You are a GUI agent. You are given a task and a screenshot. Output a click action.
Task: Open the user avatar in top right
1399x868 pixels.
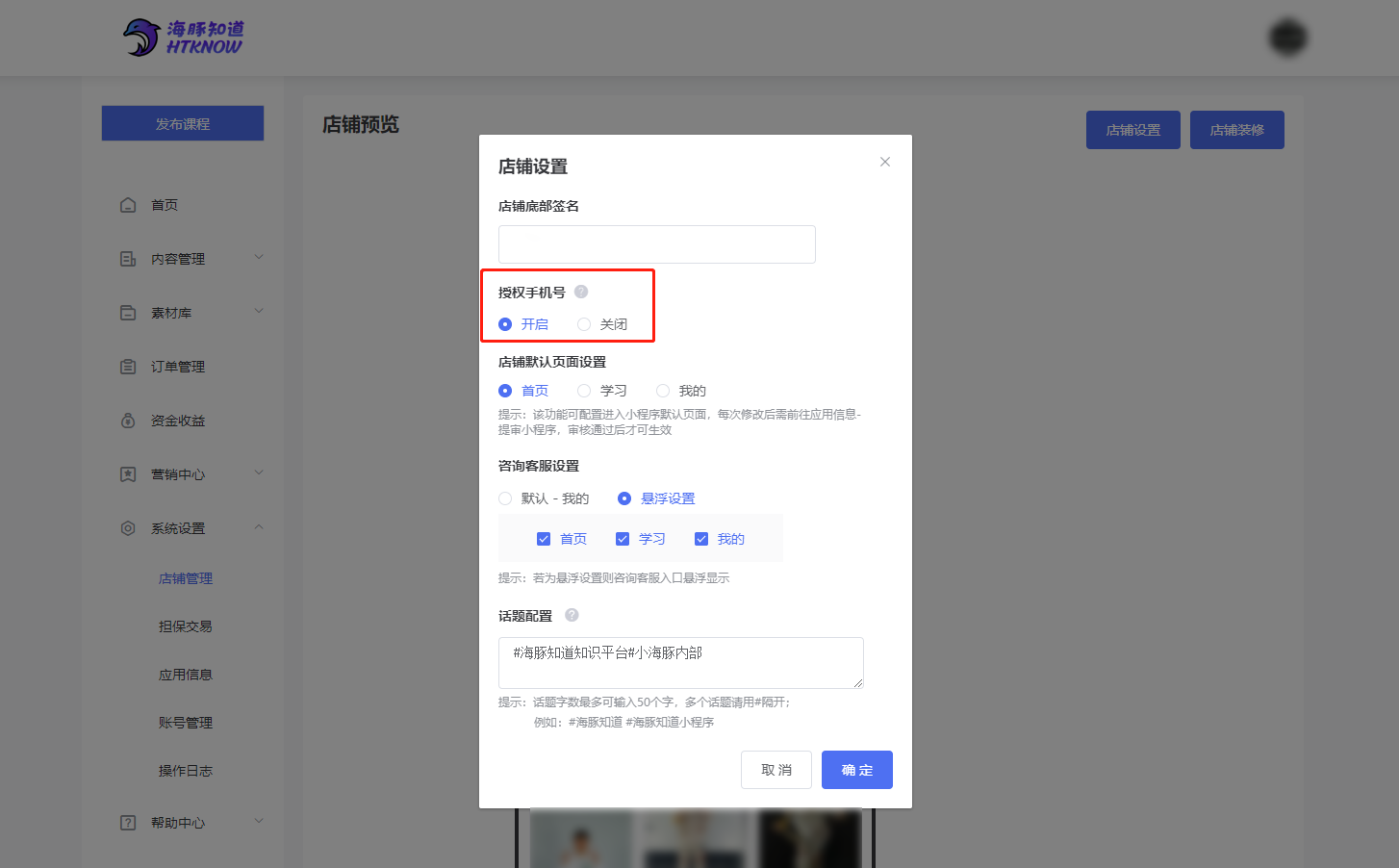pos(1287,38)
